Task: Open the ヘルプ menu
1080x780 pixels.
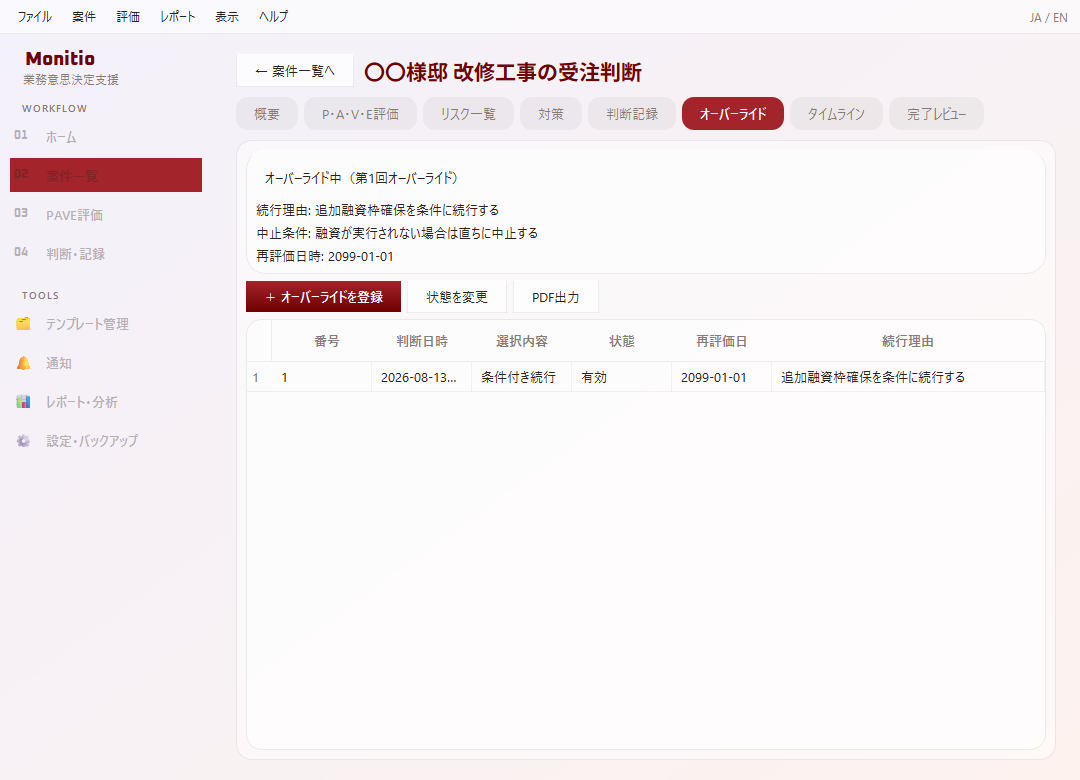Action: (x=273, y=17)
